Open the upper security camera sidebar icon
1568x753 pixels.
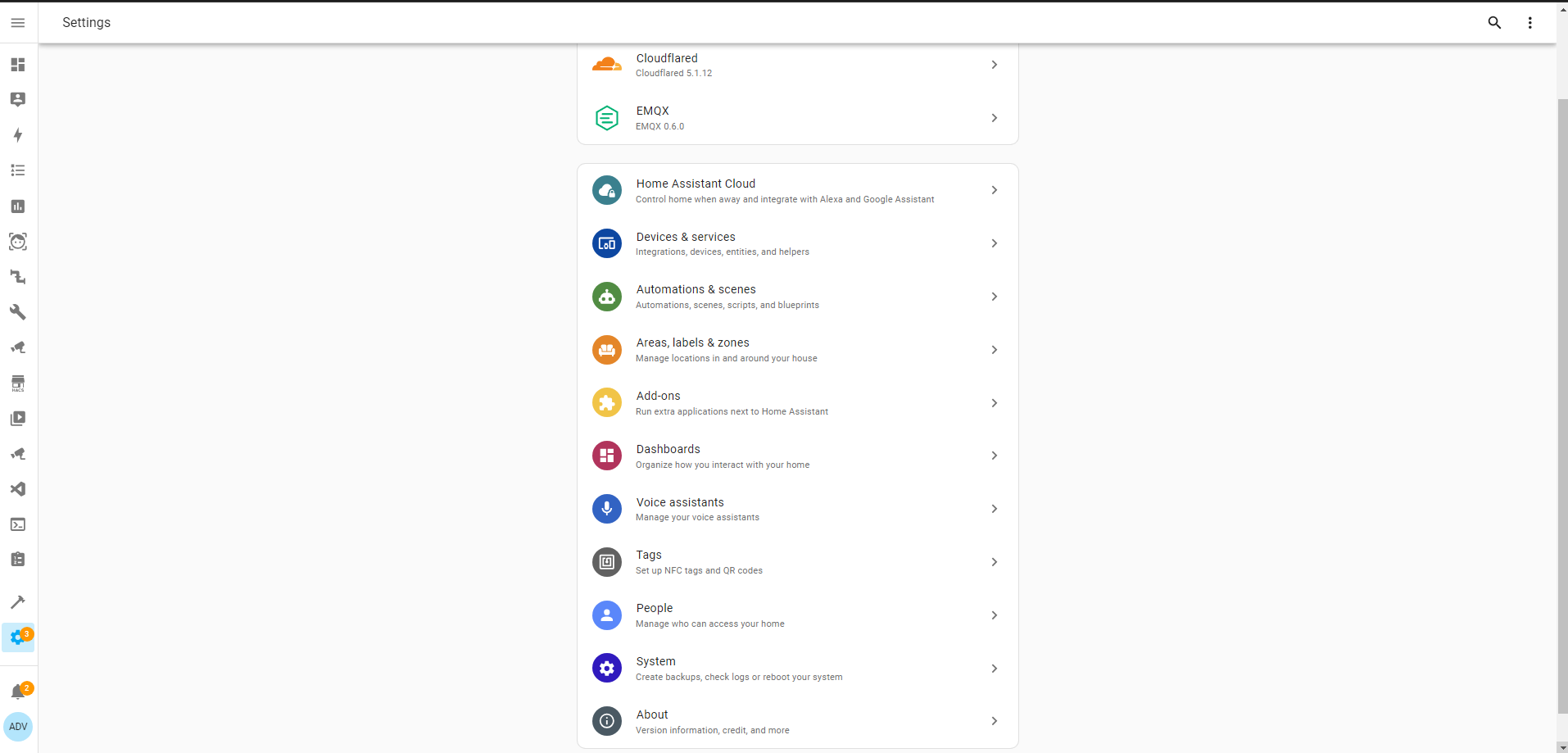pos(18,347)
